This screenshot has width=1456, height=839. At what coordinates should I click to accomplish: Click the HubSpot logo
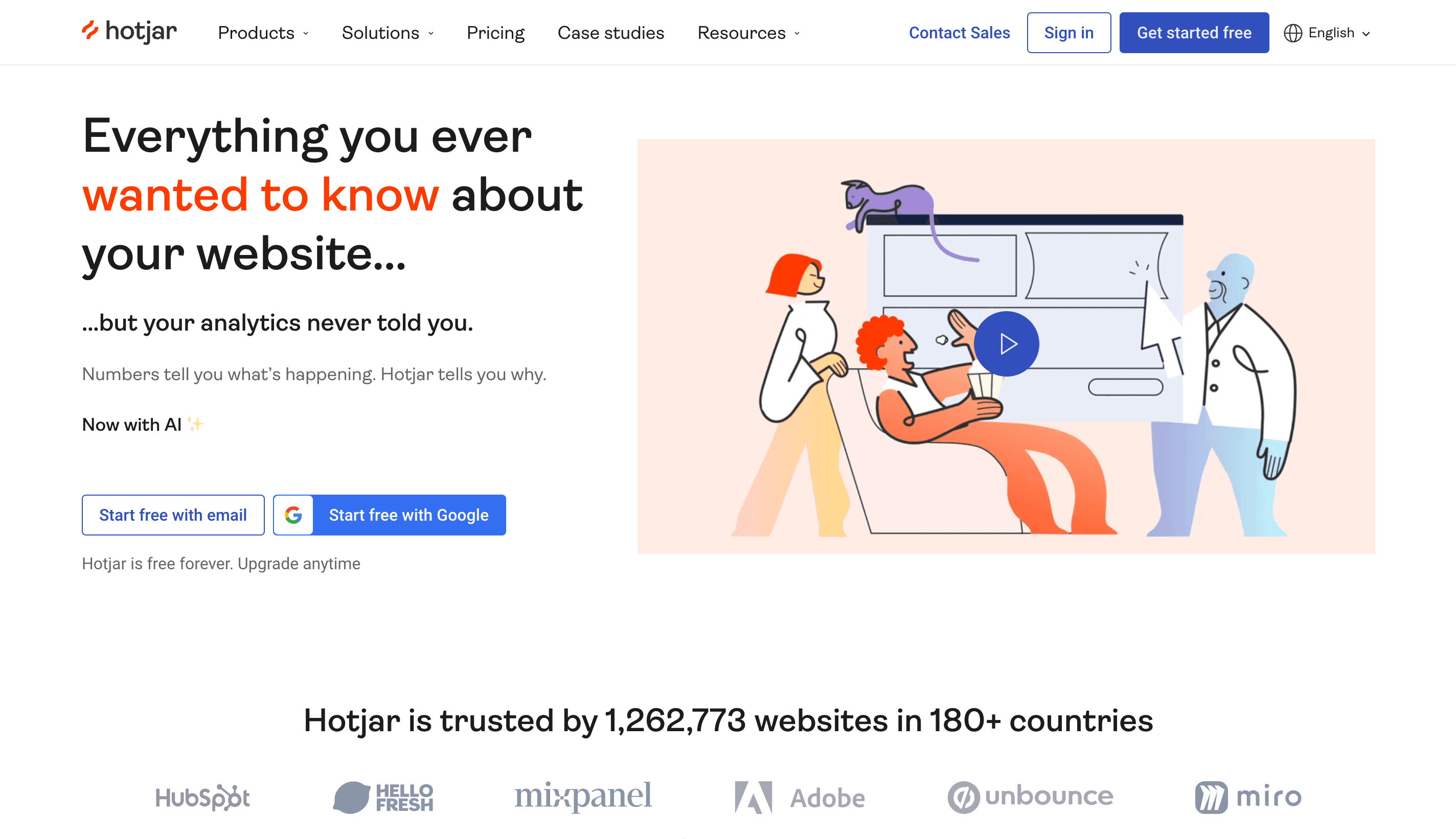click(203, 798)
